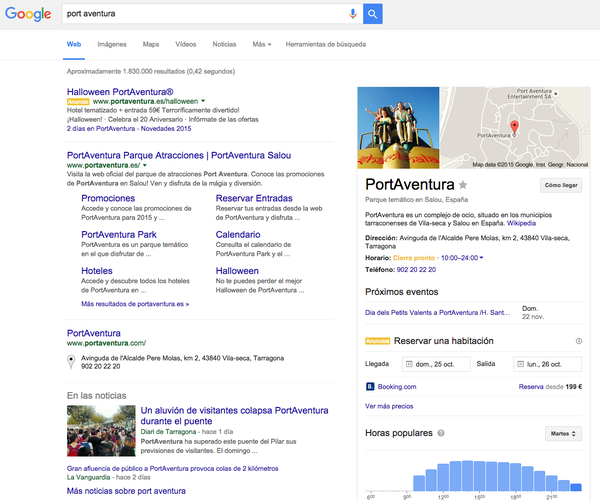
Task: Open the PortAventura Park sitelink
Action: [119, 235]
